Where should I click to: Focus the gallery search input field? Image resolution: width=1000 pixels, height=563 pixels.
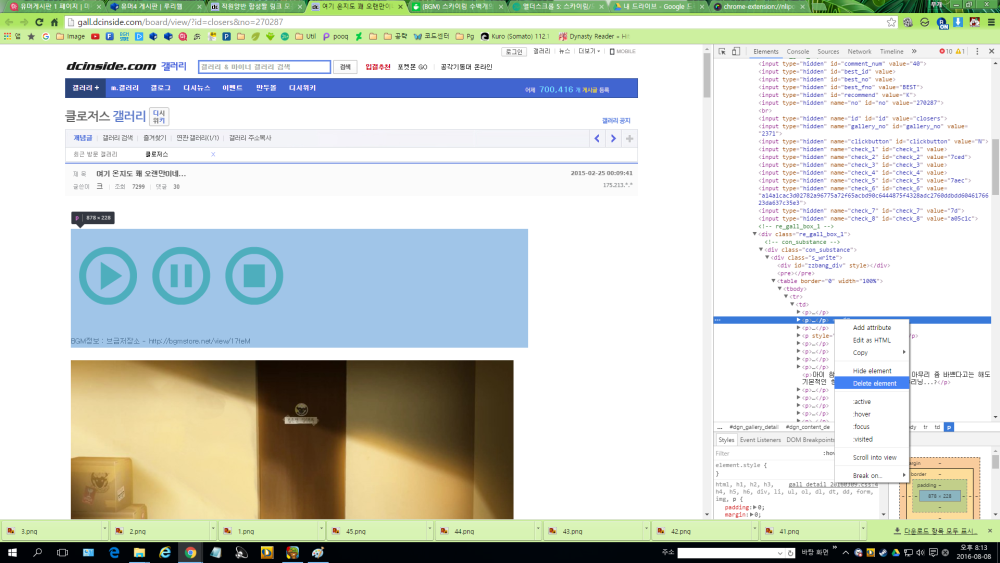tap(264, 67)
